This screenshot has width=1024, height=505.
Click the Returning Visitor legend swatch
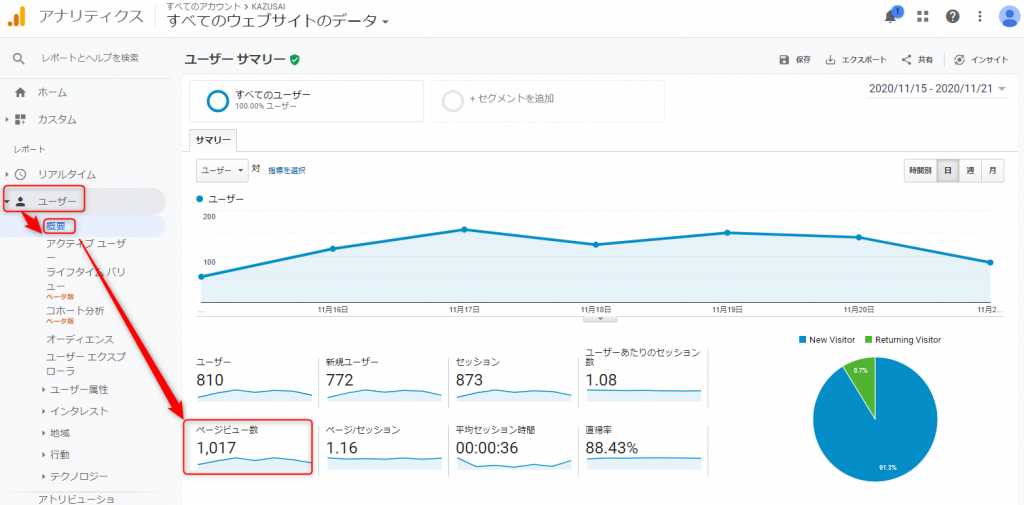(x=869, y=340)
